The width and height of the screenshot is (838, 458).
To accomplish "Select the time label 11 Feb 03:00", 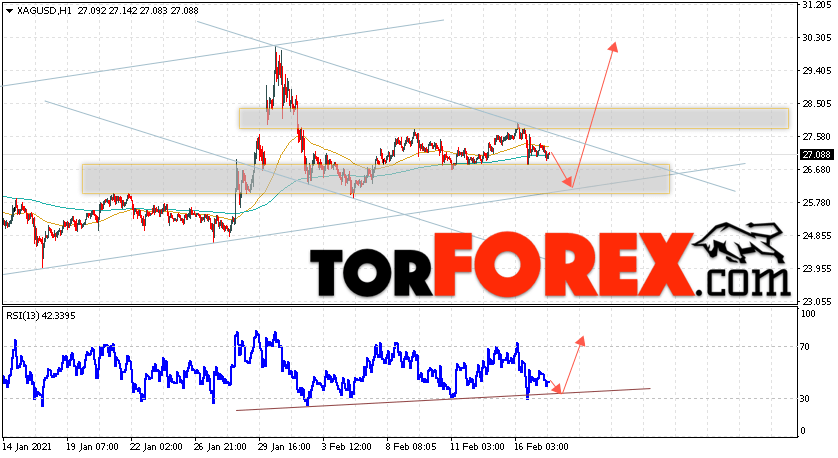I will click(x=477, y=447).
